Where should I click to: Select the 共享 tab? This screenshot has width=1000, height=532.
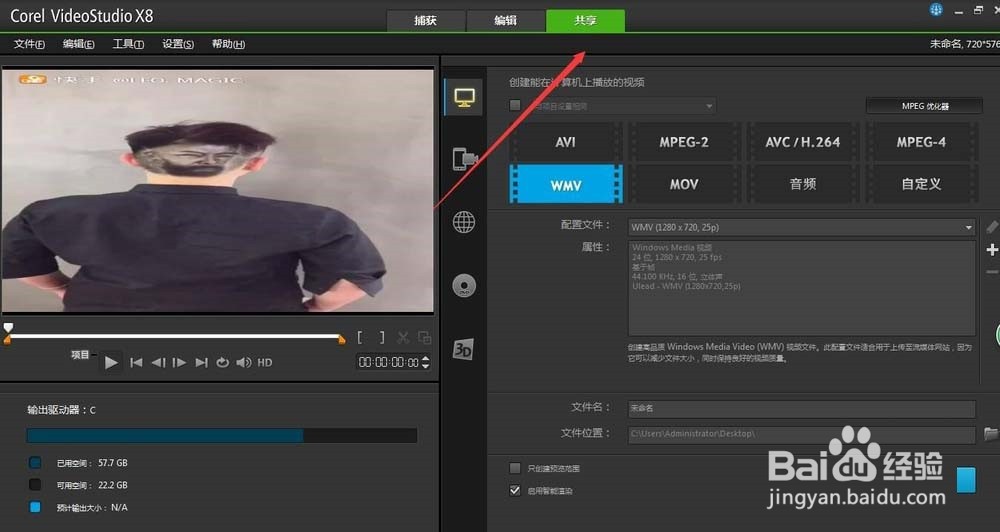(x=585, y=20)
